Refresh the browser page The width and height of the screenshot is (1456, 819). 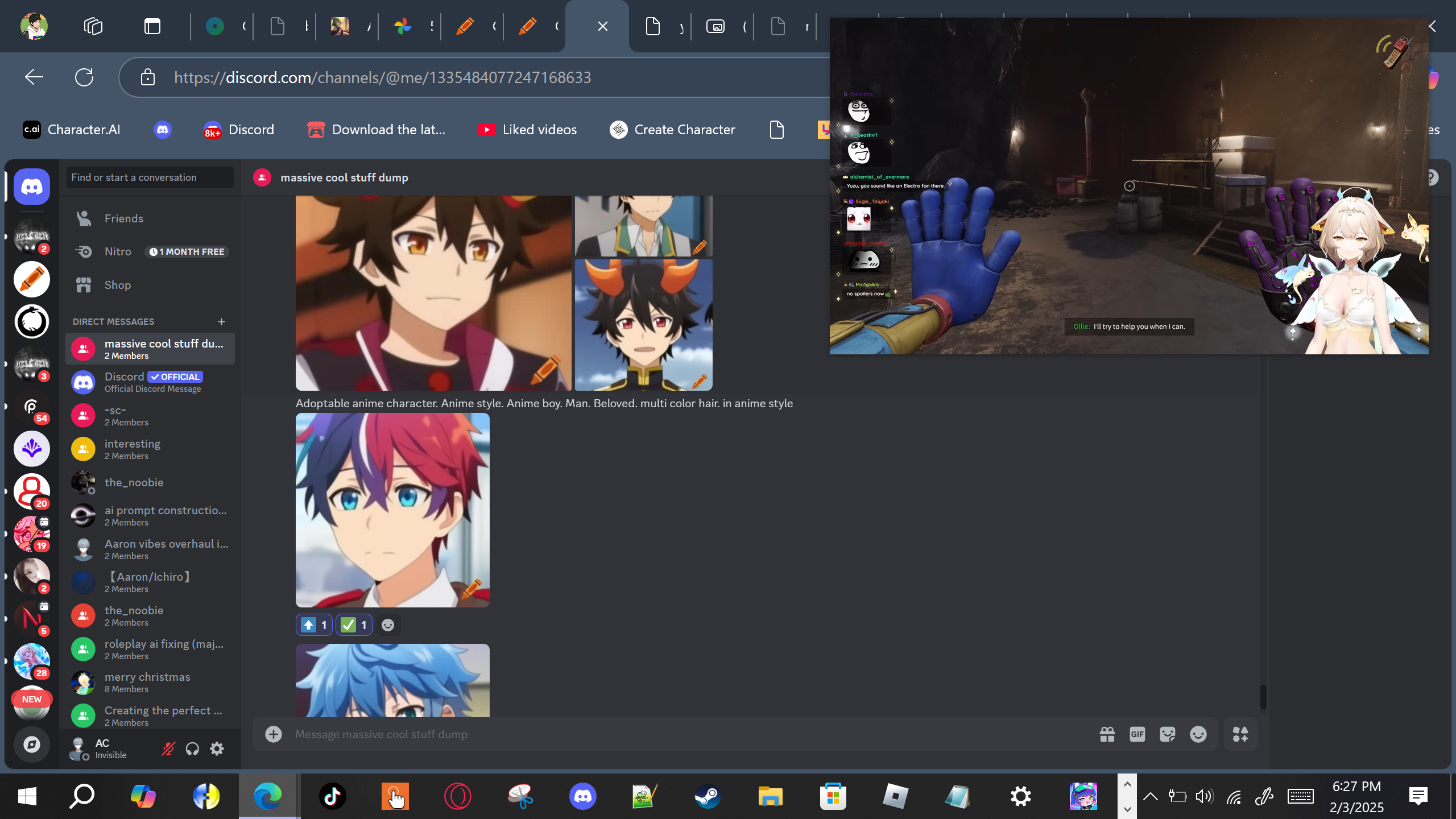[x=84, y=77]
